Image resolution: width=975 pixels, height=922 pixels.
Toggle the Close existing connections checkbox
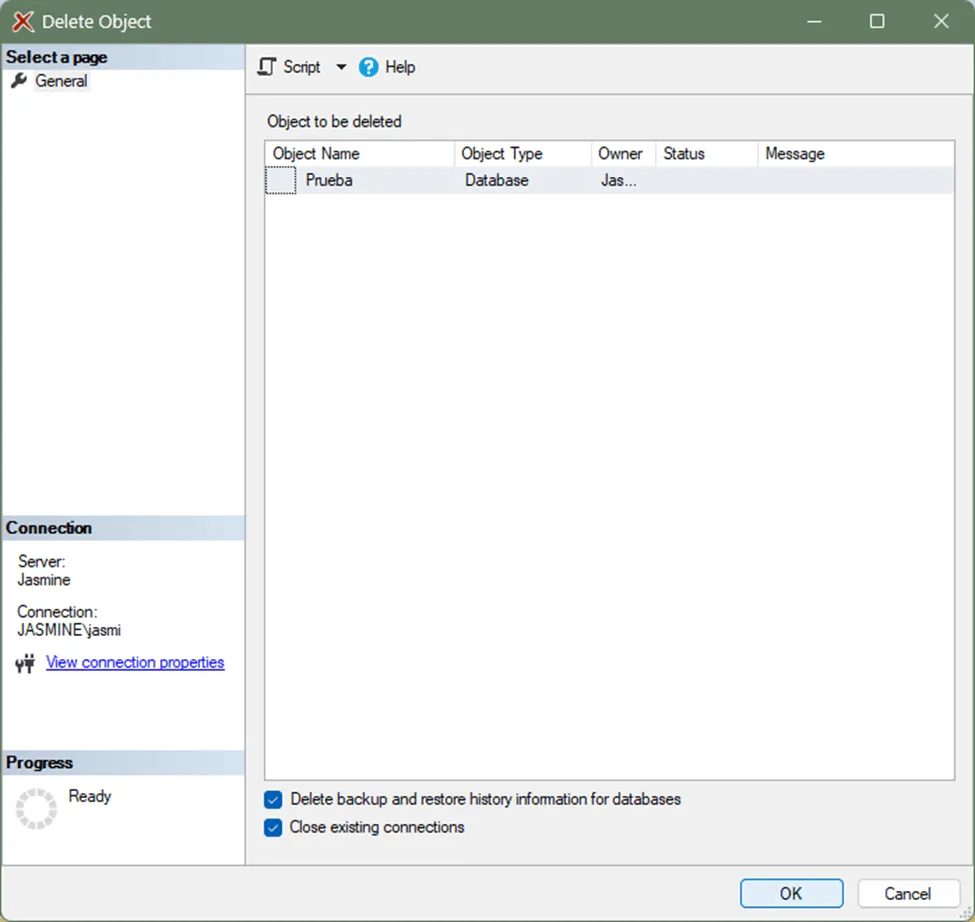(273, 828)
